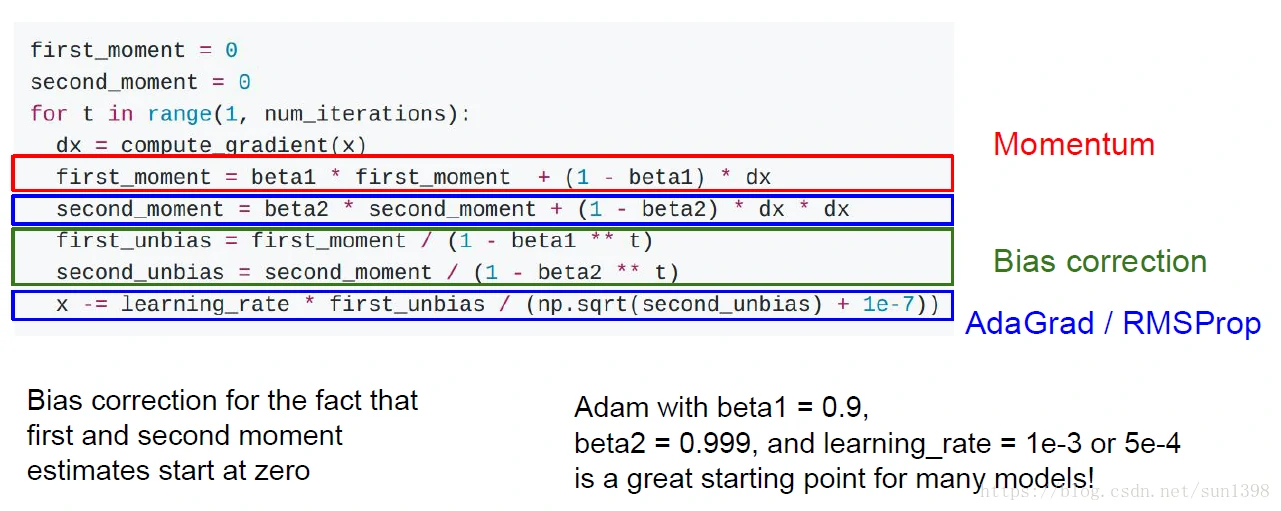The height and width of the screenshot is (511, 1281).
Task: Click the "x -= learning_rate" update line
Action: 497,304
